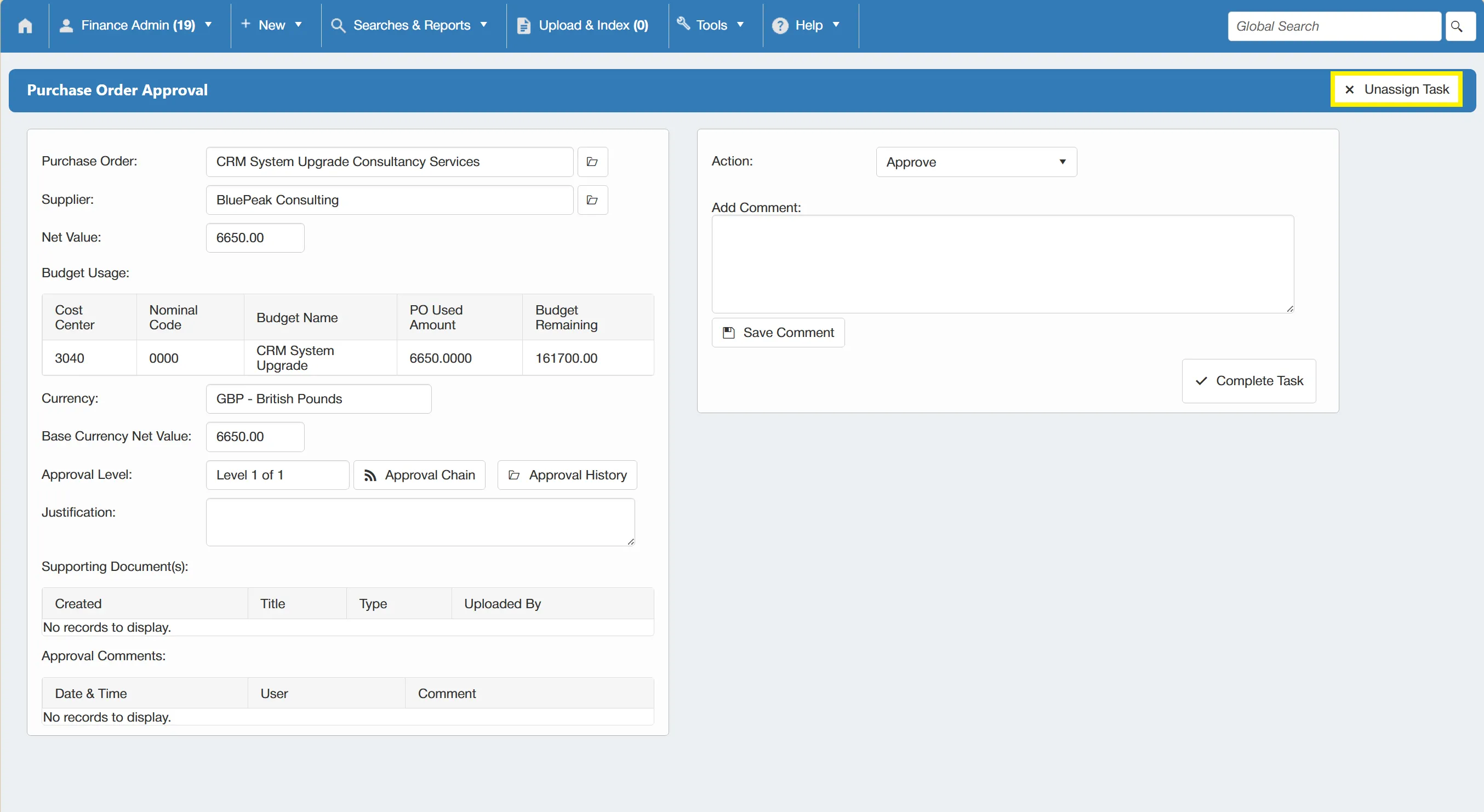
Task: Click the Help question mark icon
Action: [780, 25]
